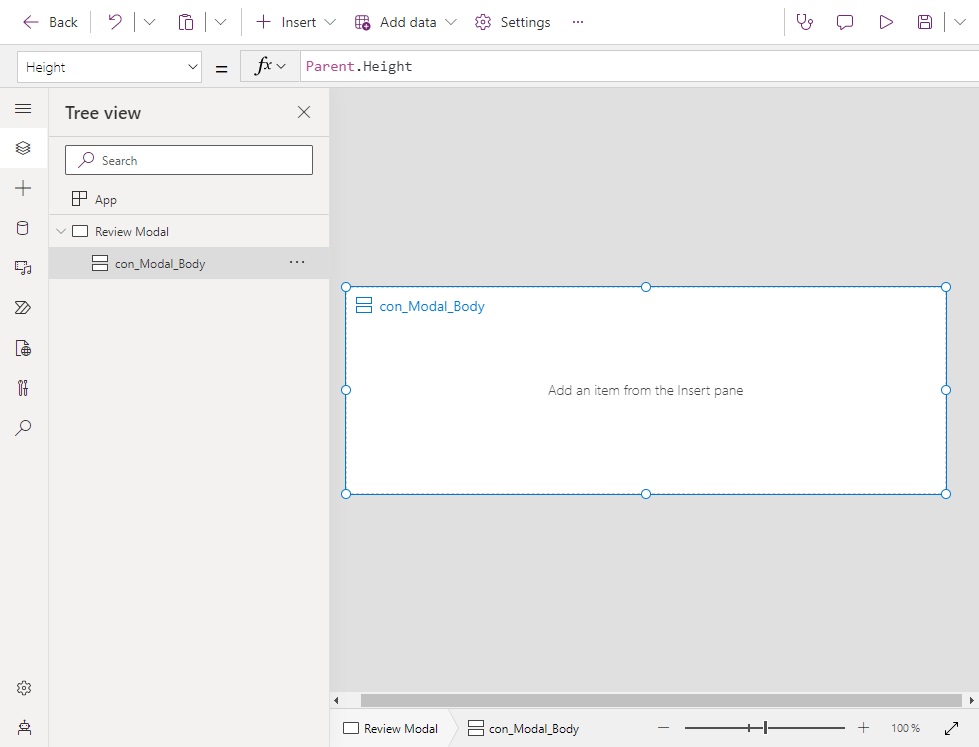Click the Back button
This screenshot has height=747, width=979.
49,21
